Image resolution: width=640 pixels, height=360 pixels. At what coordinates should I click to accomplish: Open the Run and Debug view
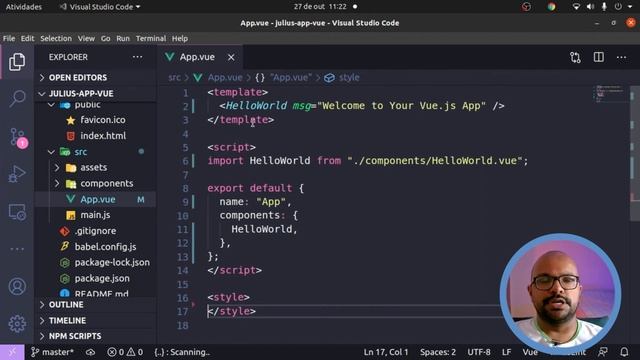coord(17,174)
